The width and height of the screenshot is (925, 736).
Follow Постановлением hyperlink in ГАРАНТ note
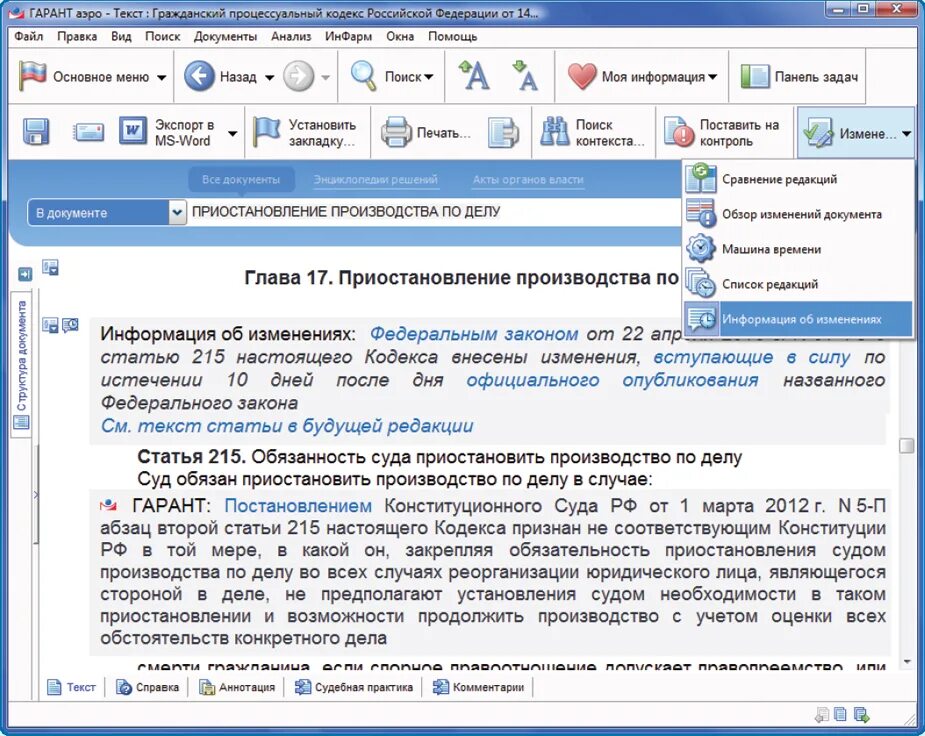pyautogui.click(x=298, y=506)
